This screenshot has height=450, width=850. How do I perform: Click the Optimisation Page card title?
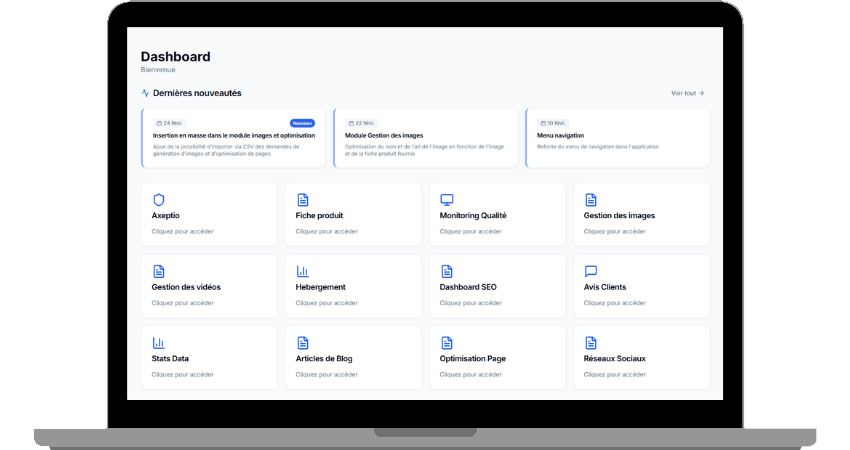click(x=472, y=358)
